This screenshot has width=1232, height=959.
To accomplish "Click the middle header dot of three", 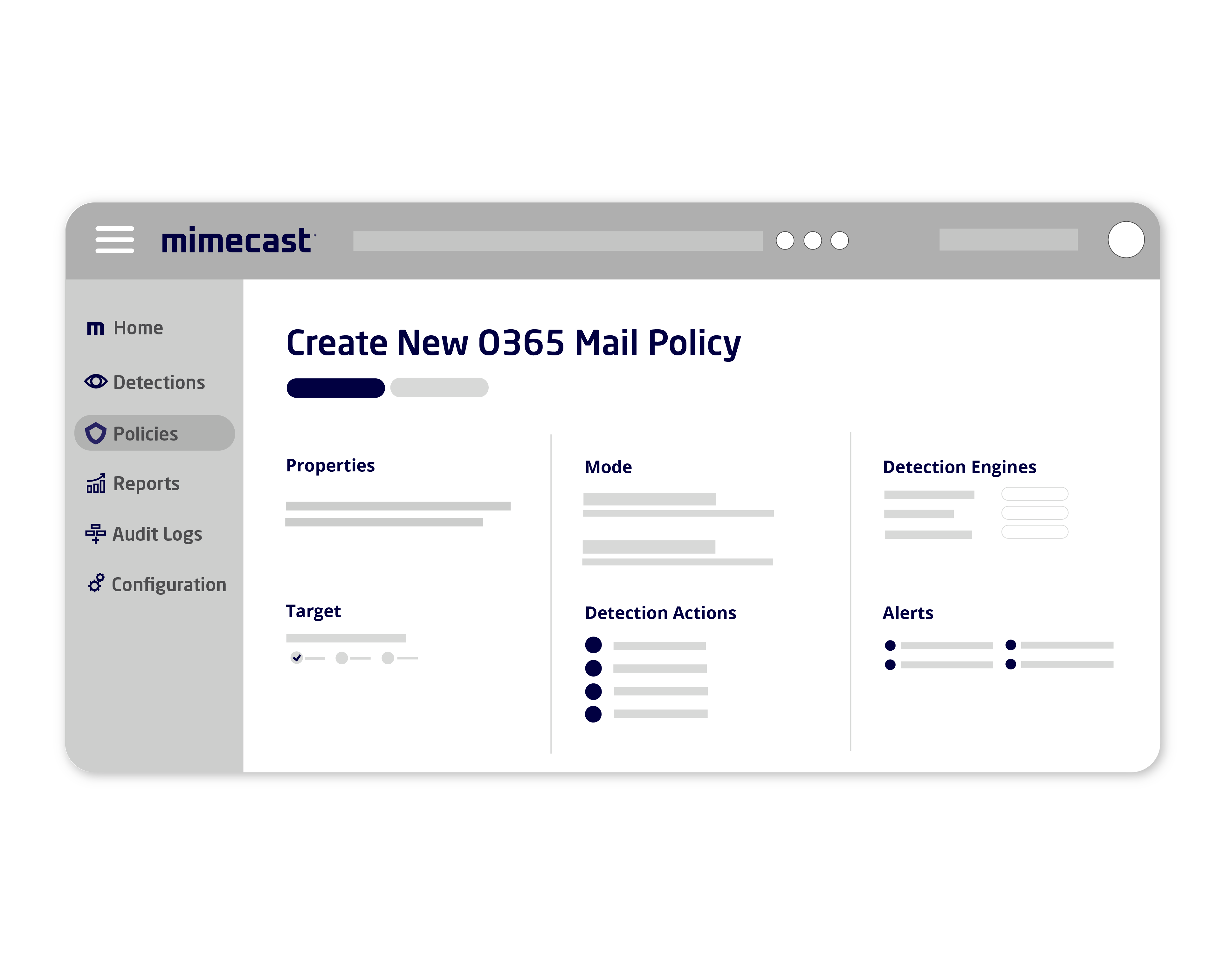I will tap(812, 241).
